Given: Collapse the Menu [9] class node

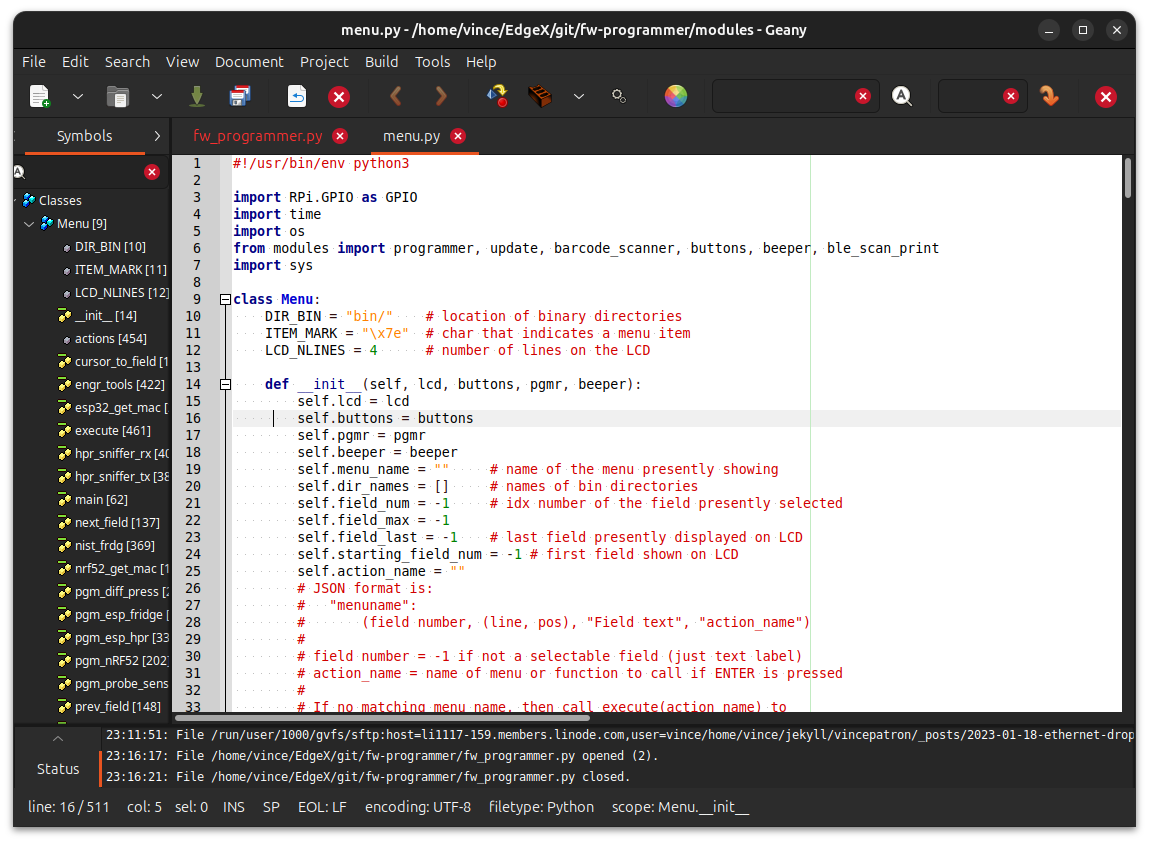Looking at the screenshot, I should 29,224.
